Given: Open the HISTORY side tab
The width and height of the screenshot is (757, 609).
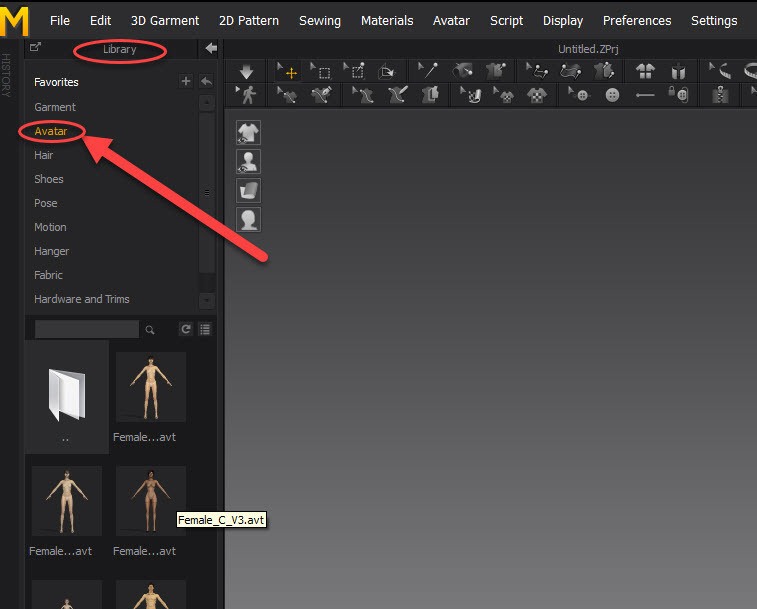Looking at the screenshot, I should pyautogui.click(x=6, y=75).
